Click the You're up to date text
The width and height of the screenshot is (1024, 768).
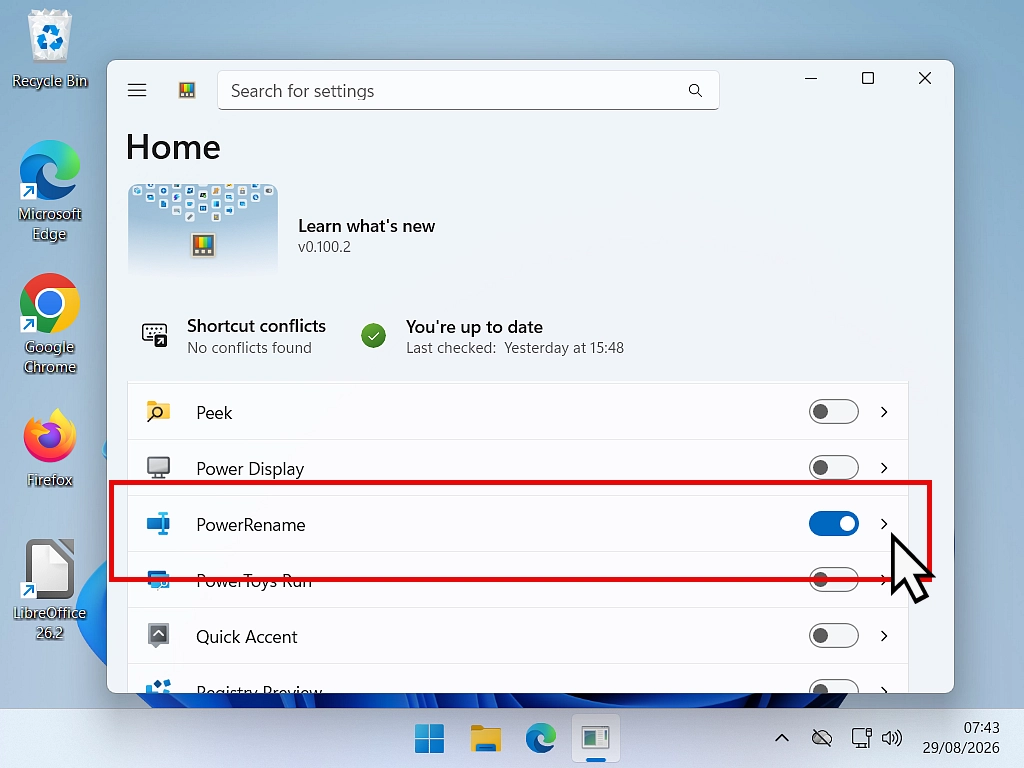coord(474,327)
